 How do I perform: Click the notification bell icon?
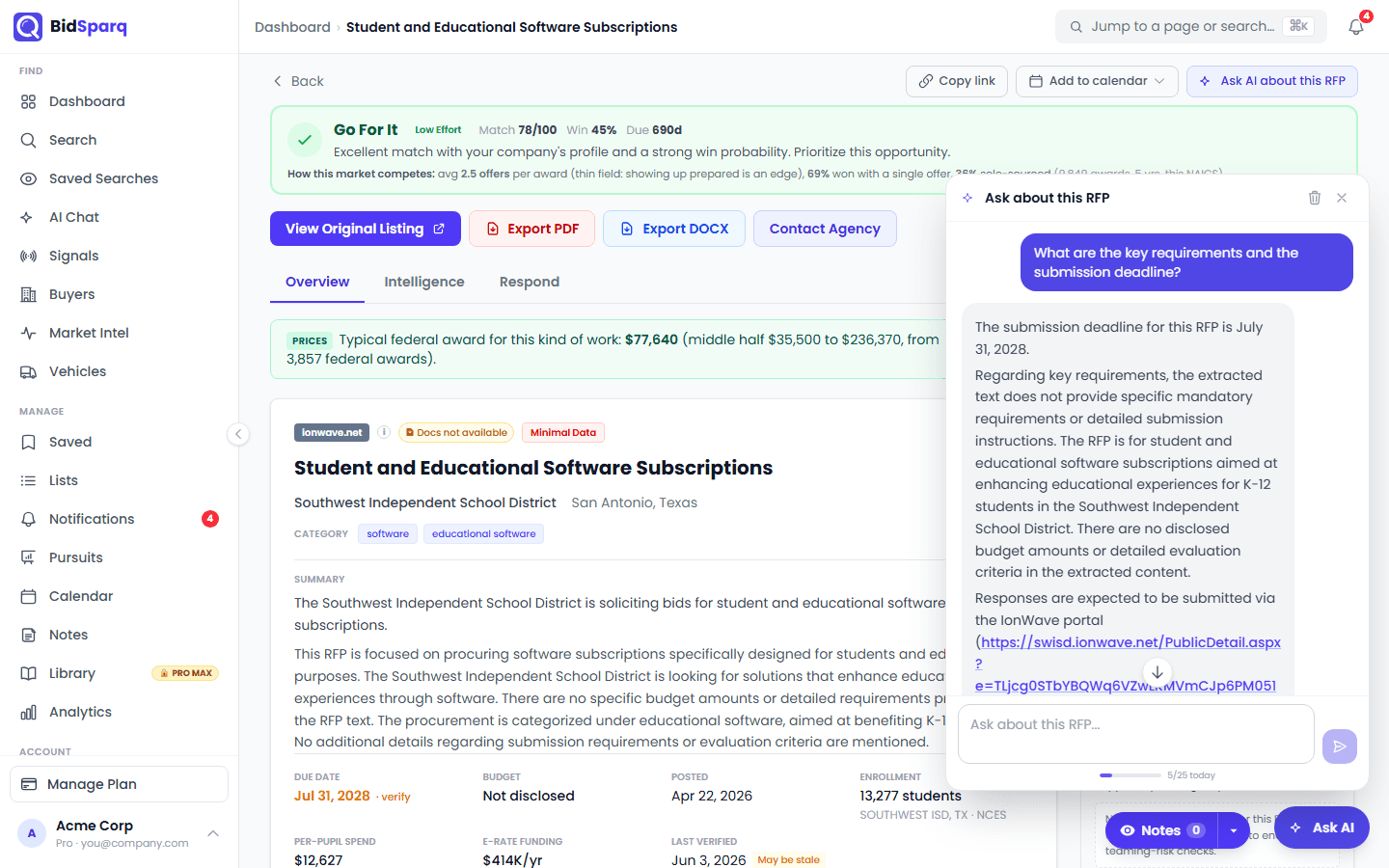[x=1356, y=27]
